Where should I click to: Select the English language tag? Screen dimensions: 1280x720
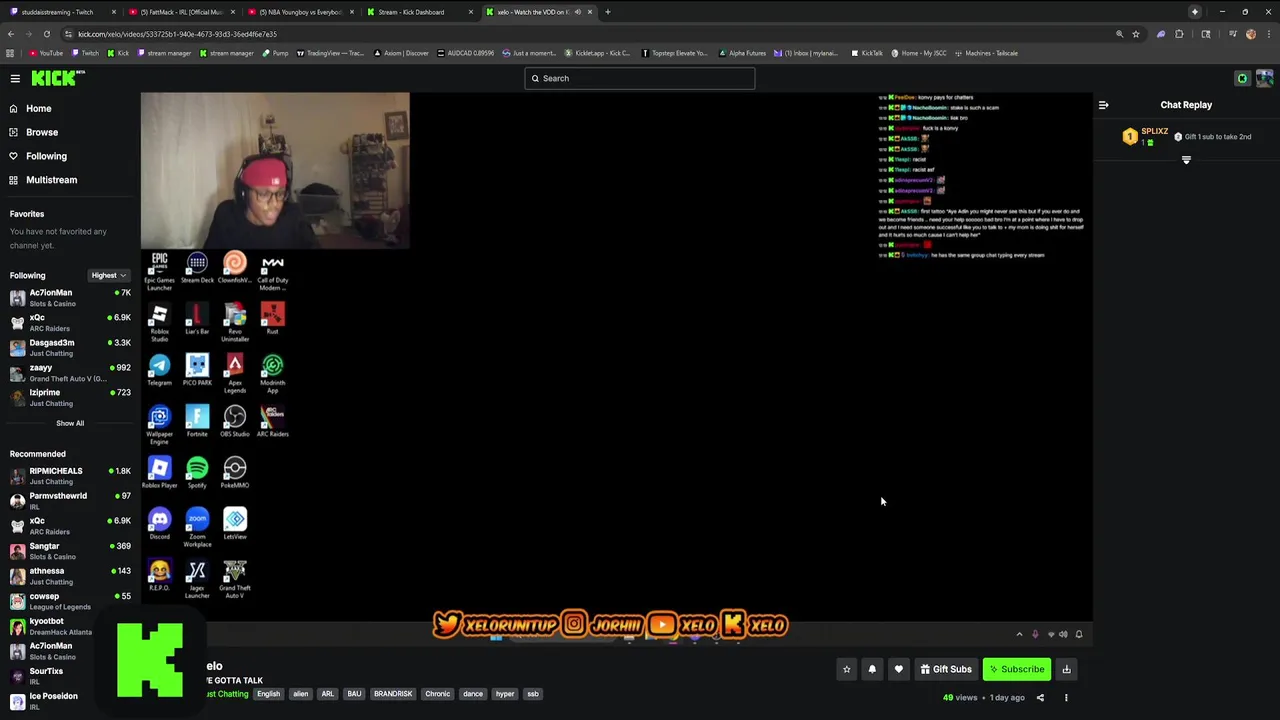pos(268,694)
